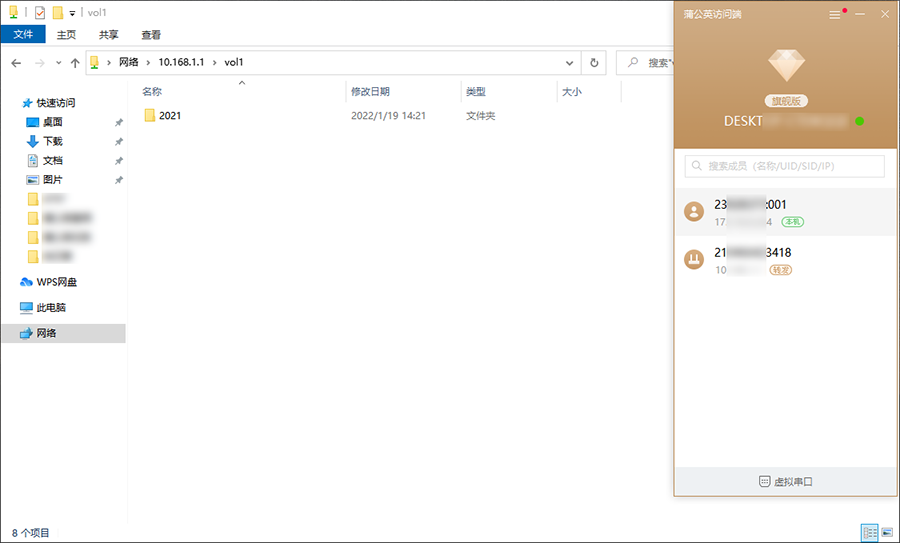This screenshot has height=543, width=900.
Task: Open the 文件 menu tab
Action: [x=23, y=34]
